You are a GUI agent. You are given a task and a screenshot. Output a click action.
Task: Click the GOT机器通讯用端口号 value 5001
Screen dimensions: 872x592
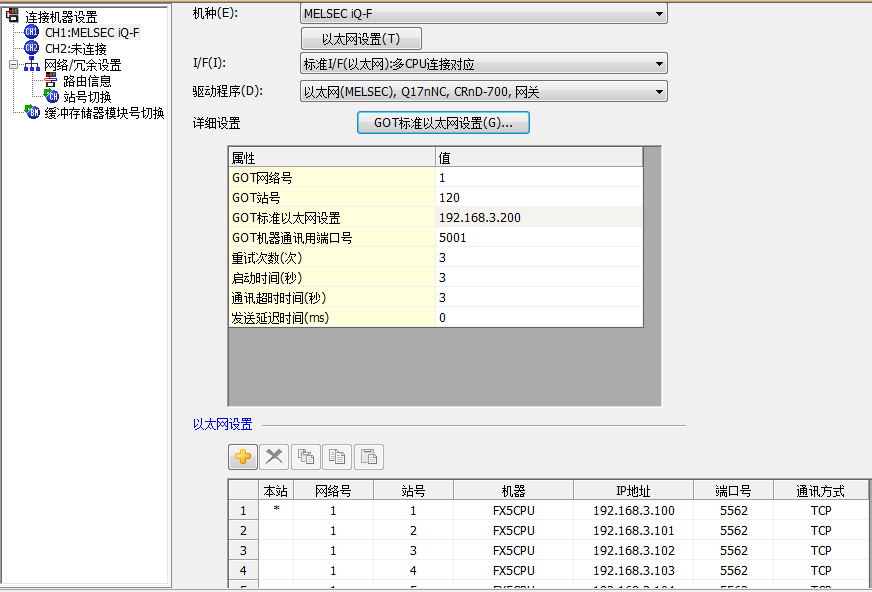(538, 238)
